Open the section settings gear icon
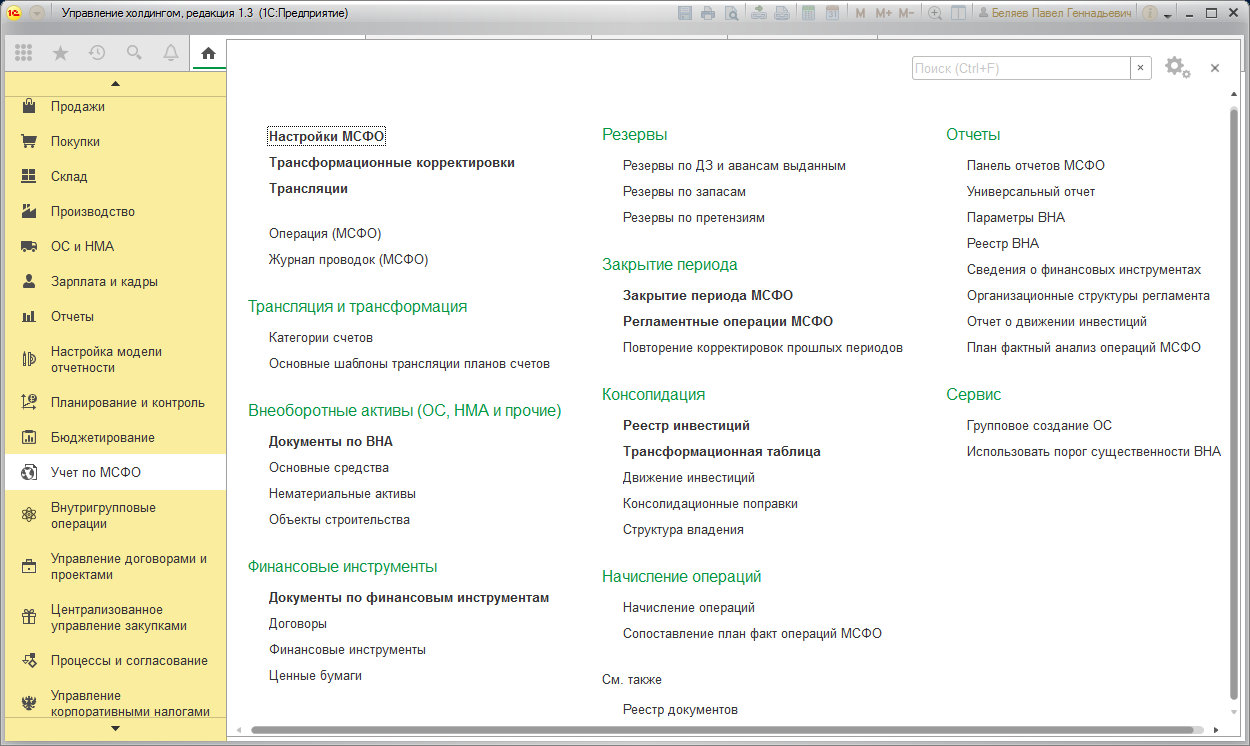 click(x=1177, y=68)
